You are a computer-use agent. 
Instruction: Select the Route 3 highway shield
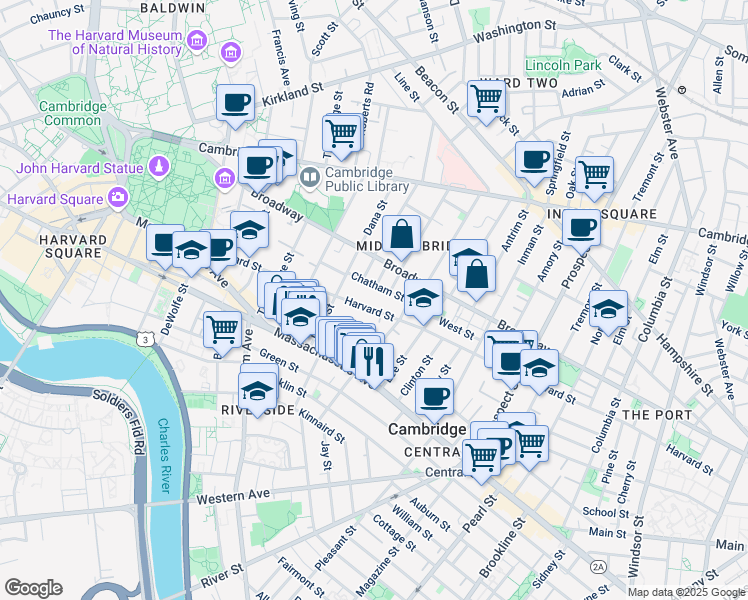pos(145,339)
